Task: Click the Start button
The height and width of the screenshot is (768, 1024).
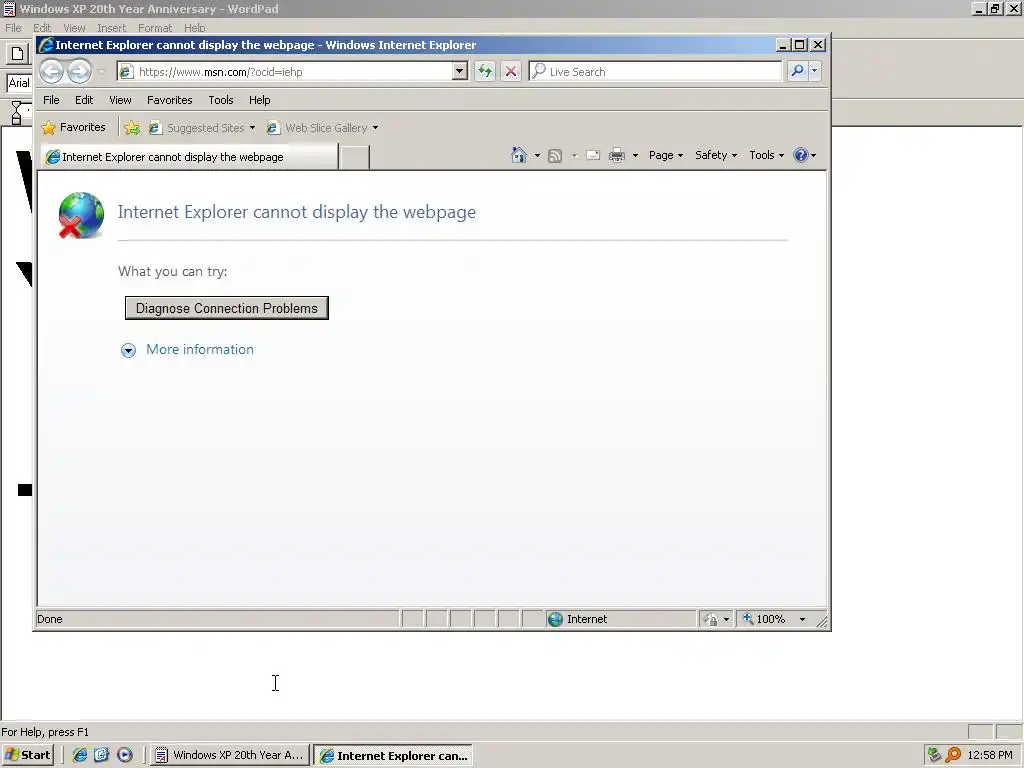Action: tap(27, 755)
